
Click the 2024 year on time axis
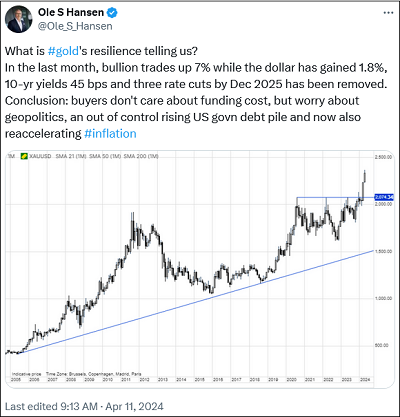[365, 380]
